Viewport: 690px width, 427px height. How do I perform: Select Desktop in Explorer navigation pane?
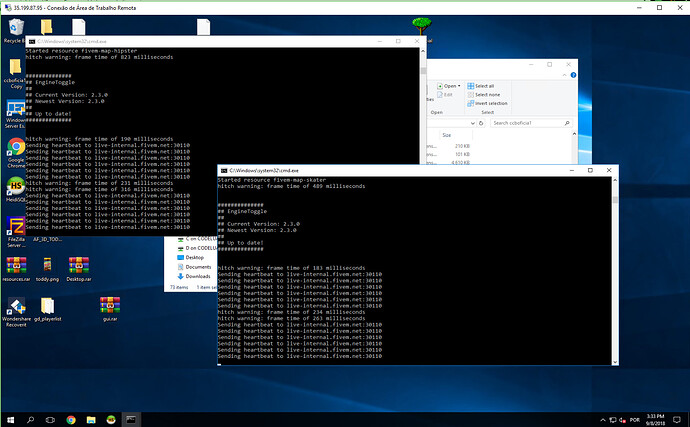194,257
